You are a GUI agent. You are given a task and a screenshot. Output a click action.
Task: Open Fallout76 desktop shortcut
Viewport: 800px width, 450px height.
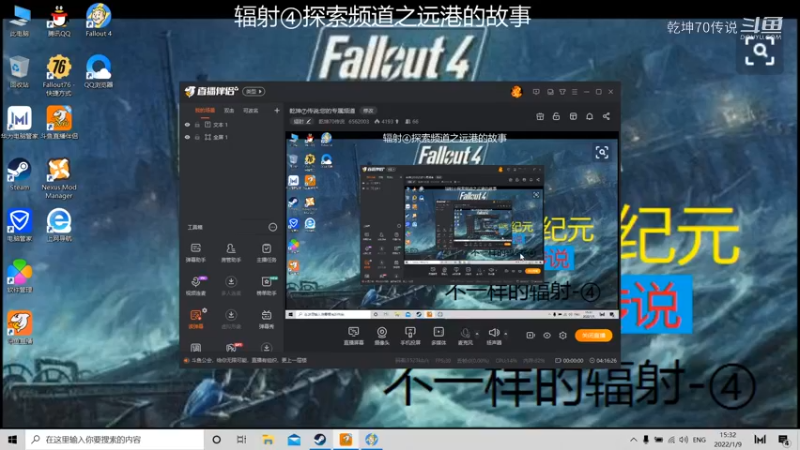59,76
